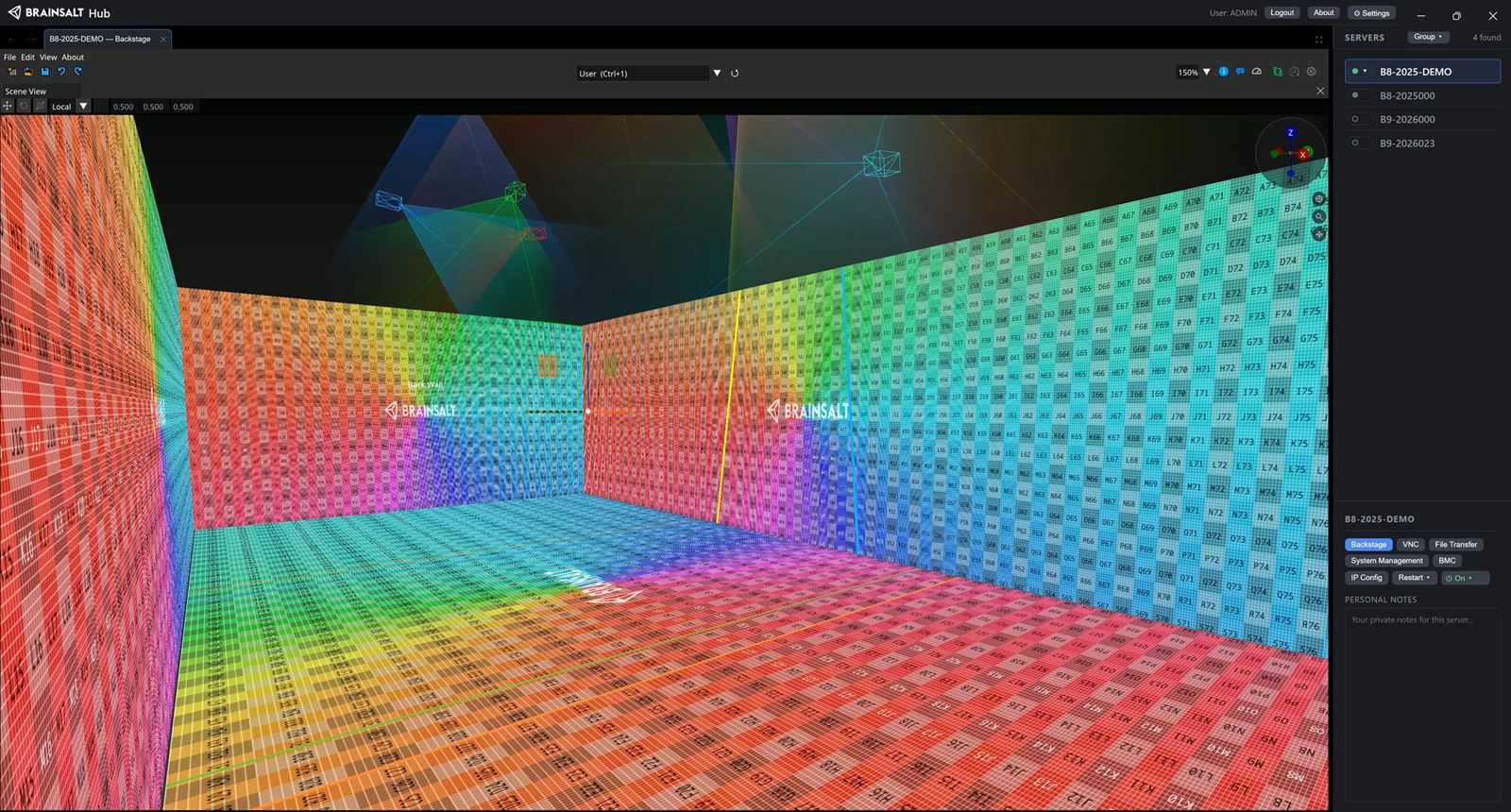Open the File menu
This screenshot has width=1511, height=812.
(x=9, y=57)
